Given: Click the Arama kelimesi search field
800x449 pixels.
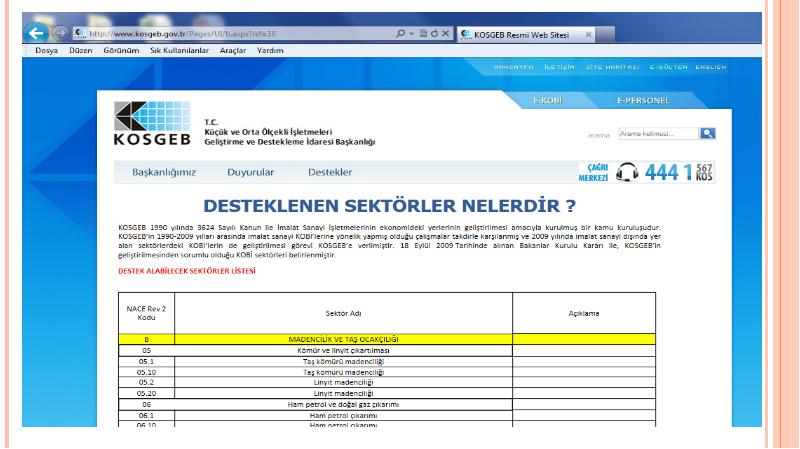Looking at the screenshot, I should click(658, 134).
